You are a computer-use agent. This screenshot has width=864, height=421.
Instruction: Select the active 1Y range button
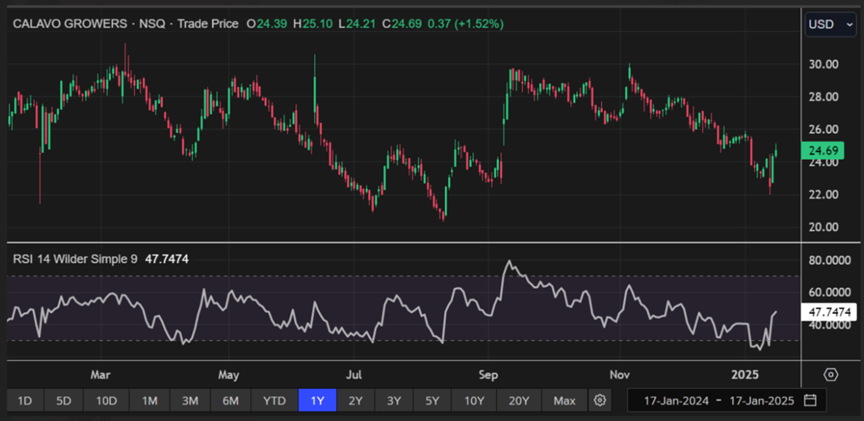coord(317,401)
